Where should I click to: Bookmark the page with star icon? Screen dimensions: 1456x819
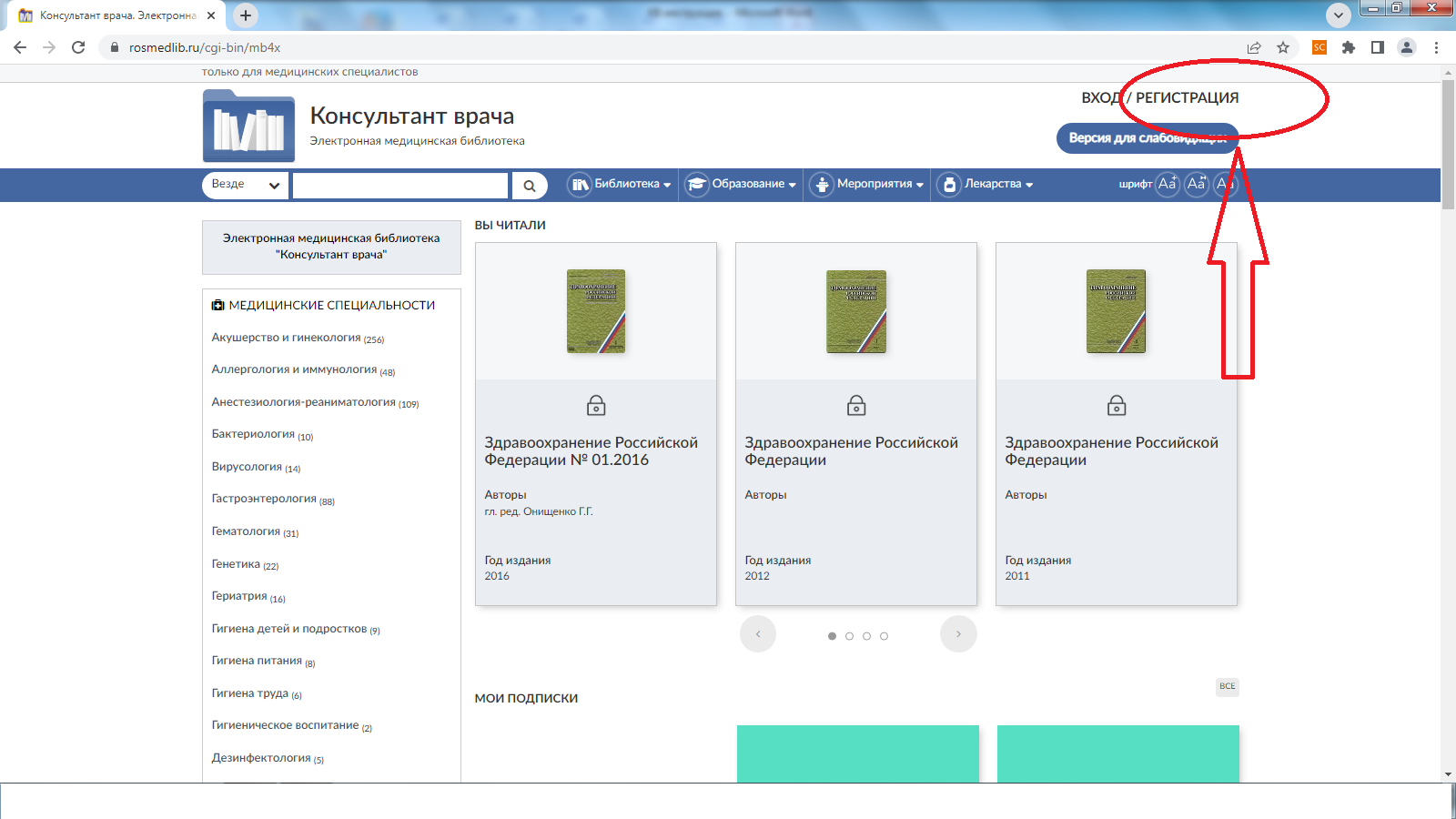[x=1283, y=47]
